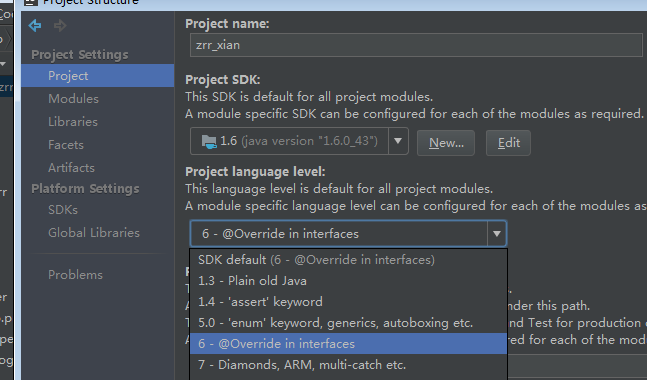Click the Platform Settings heading
Screen dimensions: 647x380
pos(85,189)
